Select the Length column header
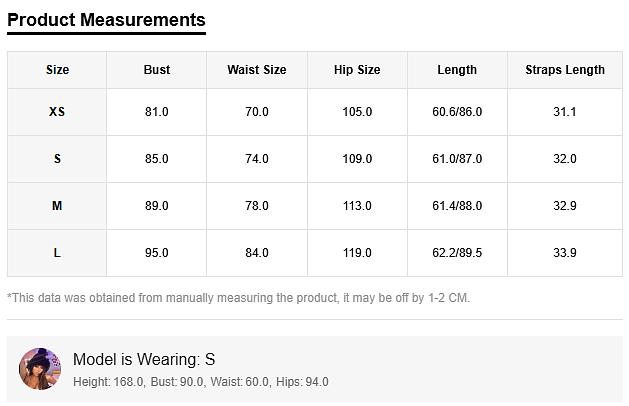The width and height of the screenshot is (629, 406). (457, 70)
